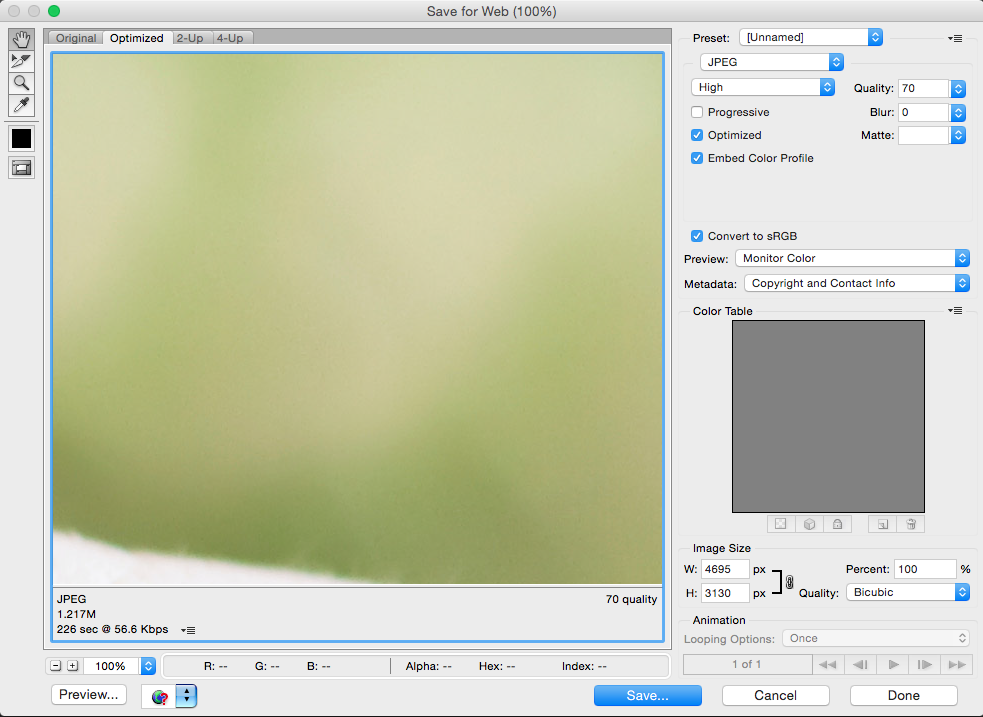The height and width of the screenshot is (717, 983).
Task: Toggle slices visibility icon
Action: (21, 168)
